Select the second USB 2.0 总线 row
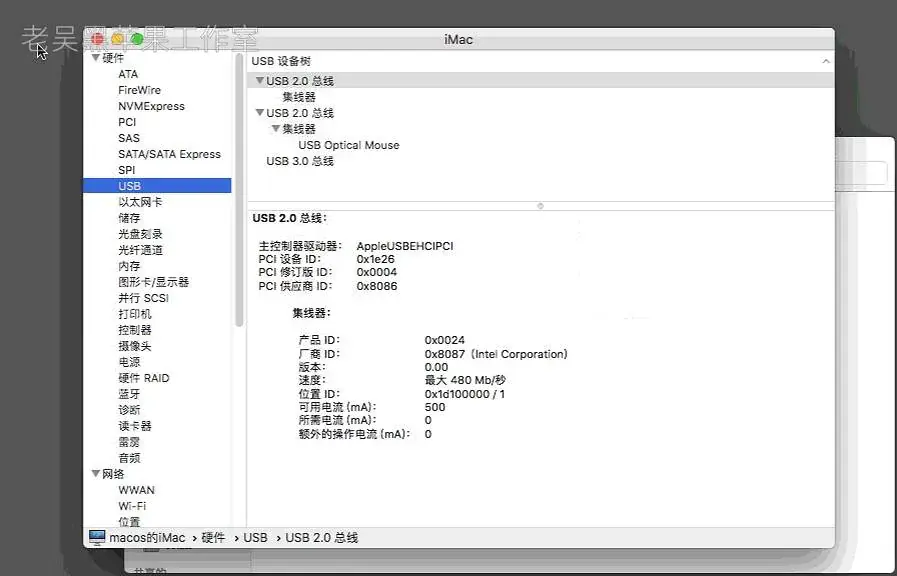897x576 pixels. point(300,113)
